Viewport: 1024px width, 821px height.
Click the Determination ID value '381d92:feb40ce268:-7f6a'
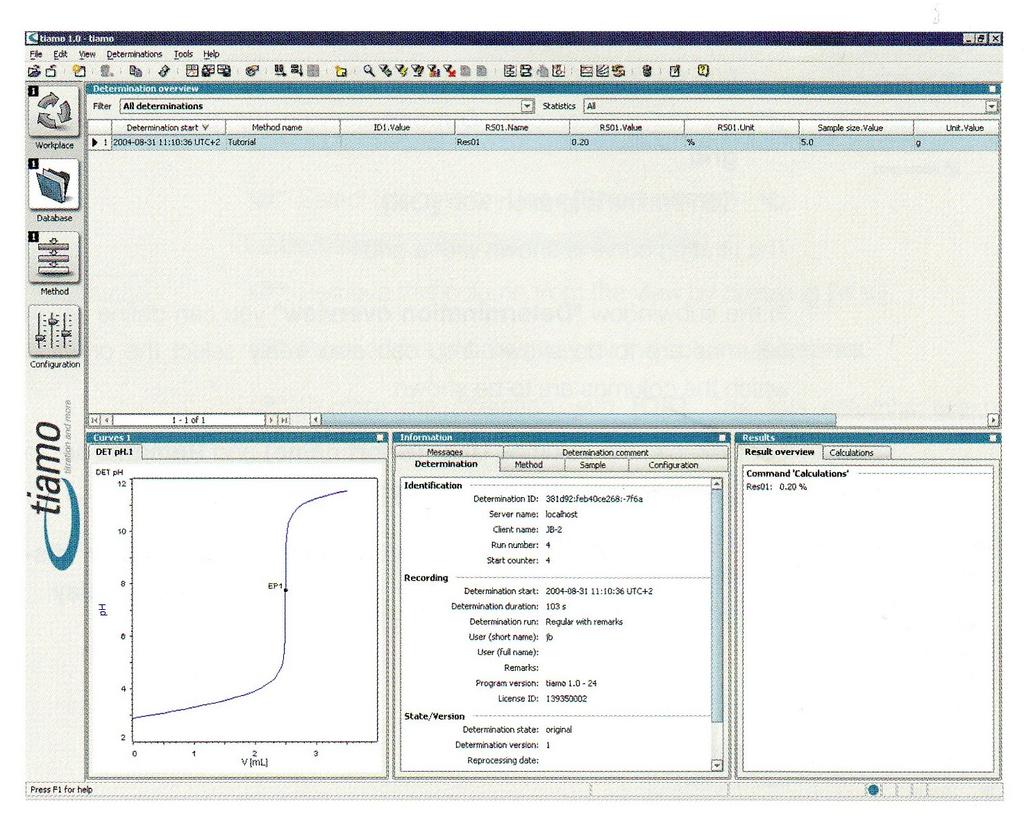coord(594,499)
